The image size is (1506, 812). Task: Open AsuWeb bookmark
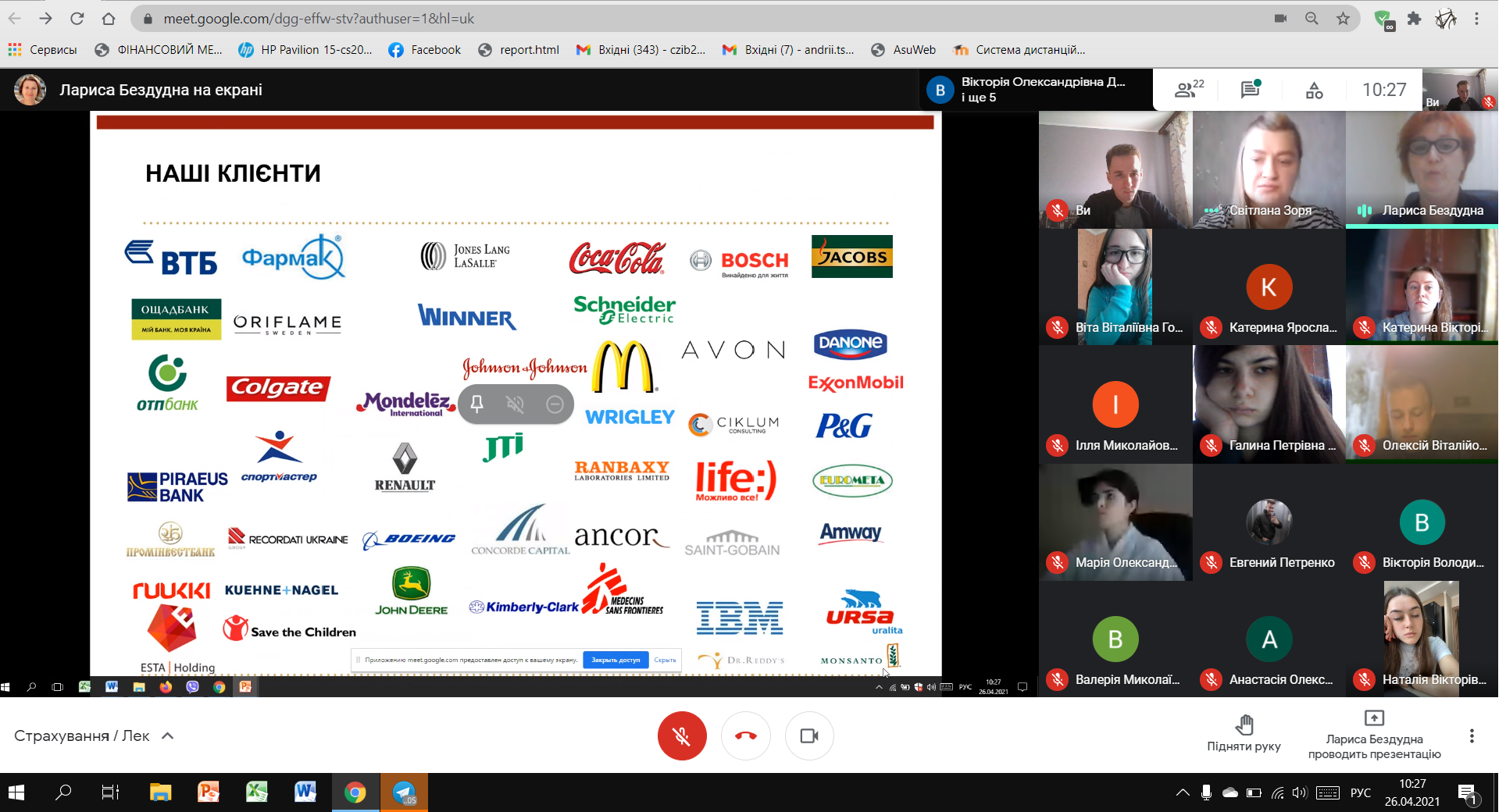pyautogui.click(x=904, y=50)
